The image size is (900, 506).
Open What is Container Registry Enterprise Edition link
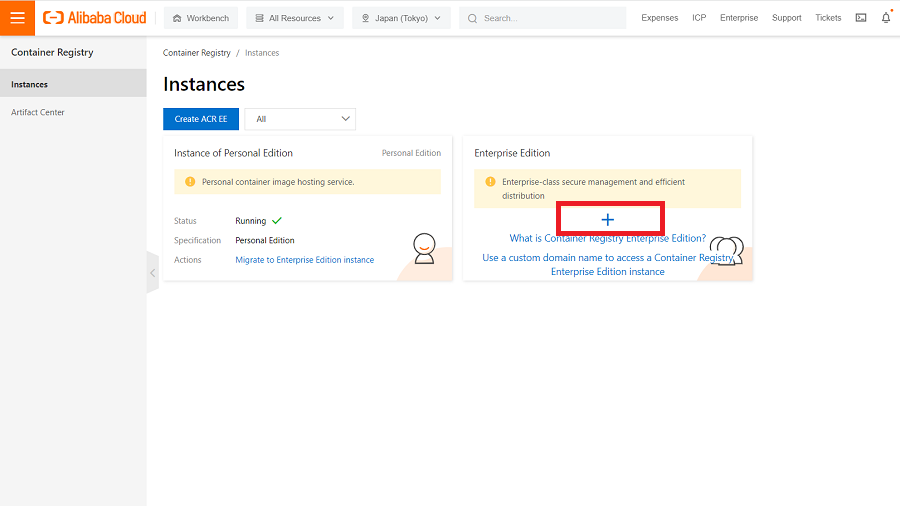pos(607,239)
